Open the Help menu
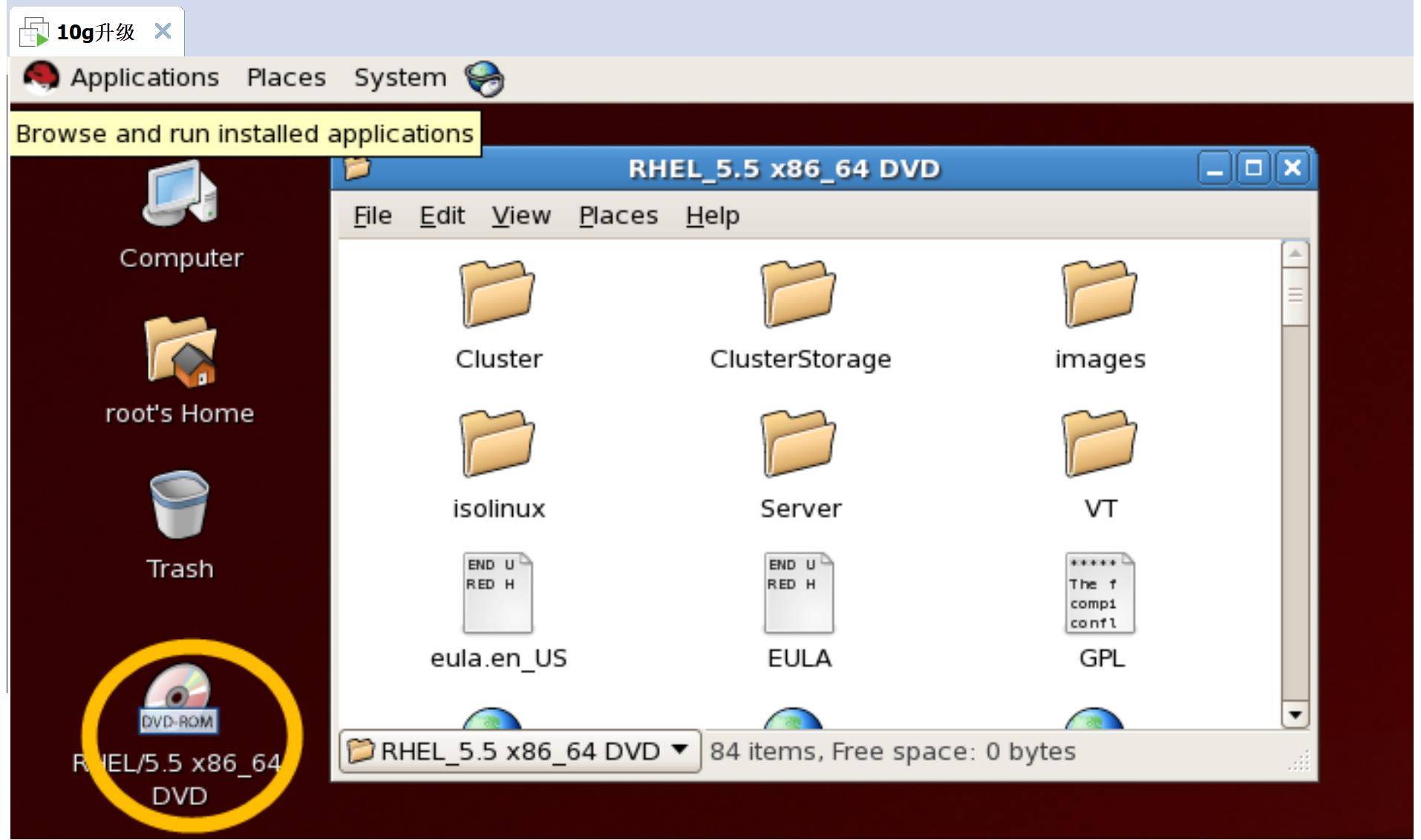The width and height of the screenshot is (1421, 840). click(x=713, y=216)
